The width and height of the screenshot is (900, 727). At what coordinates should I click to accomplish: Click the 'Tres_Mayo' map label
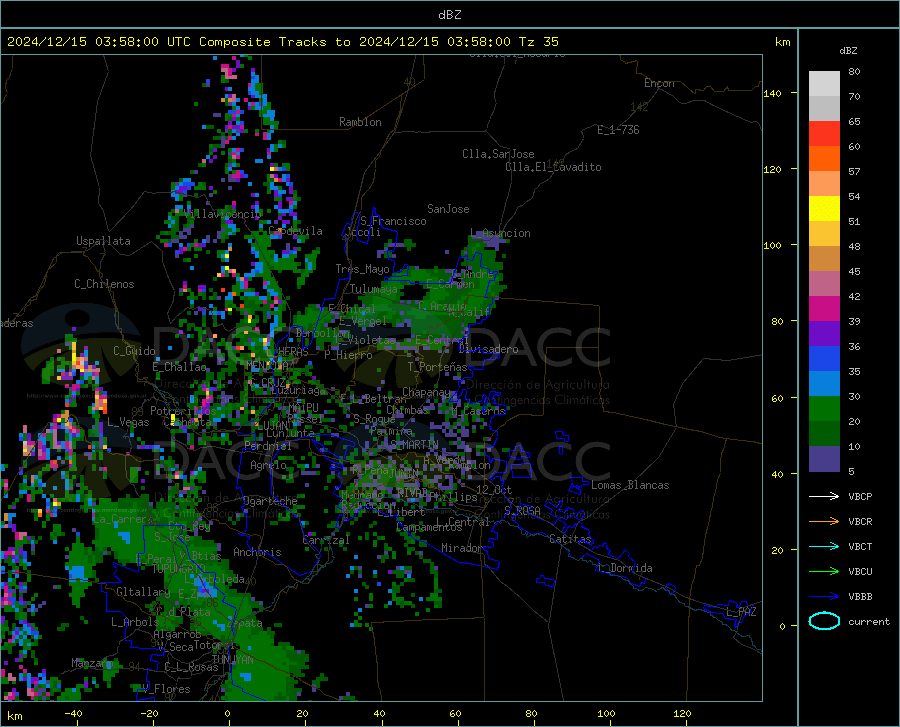(x=362, y=269)
